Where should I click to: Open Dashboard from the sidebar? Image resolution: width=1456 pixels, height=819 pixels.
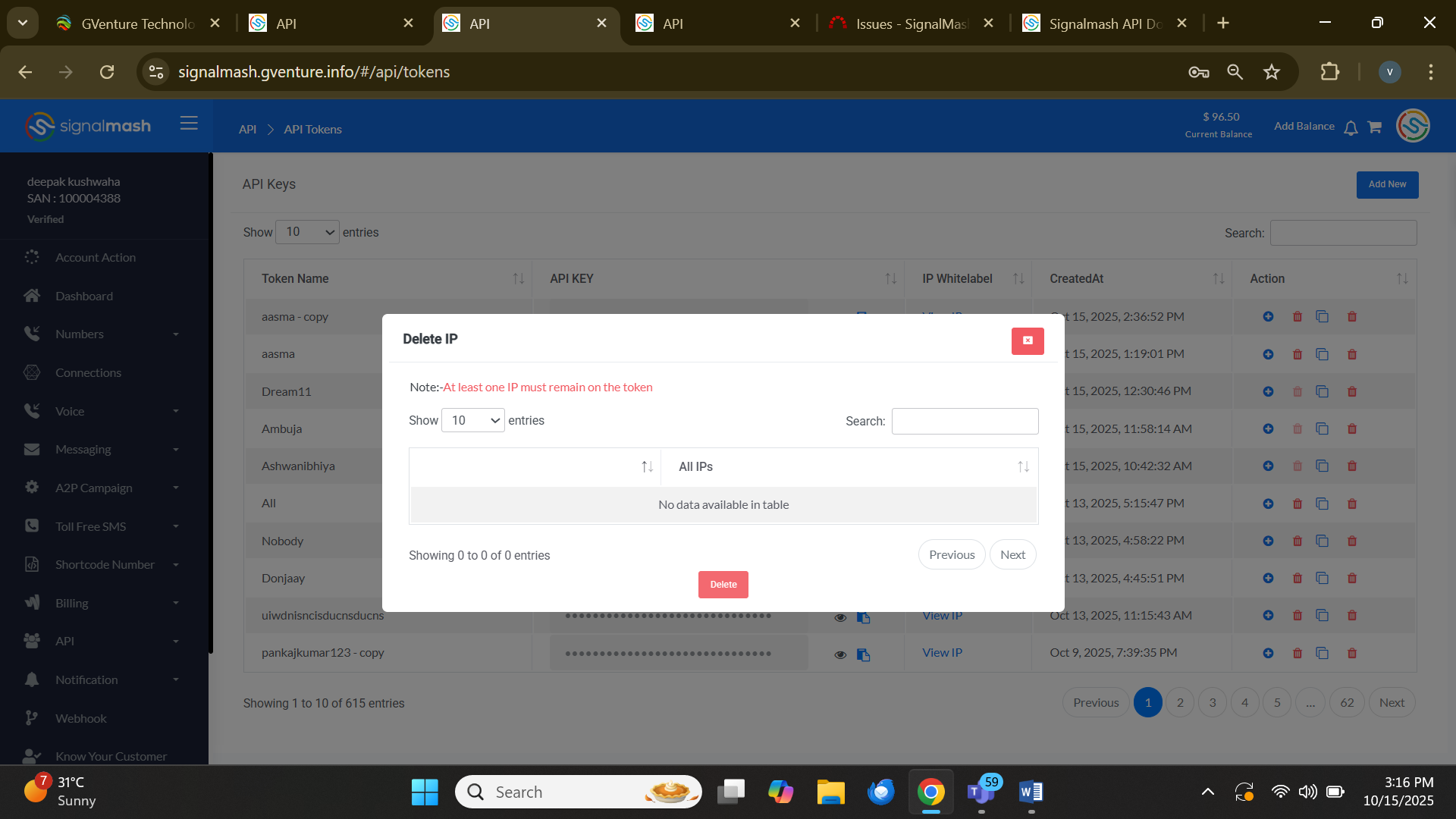(84, 297)
